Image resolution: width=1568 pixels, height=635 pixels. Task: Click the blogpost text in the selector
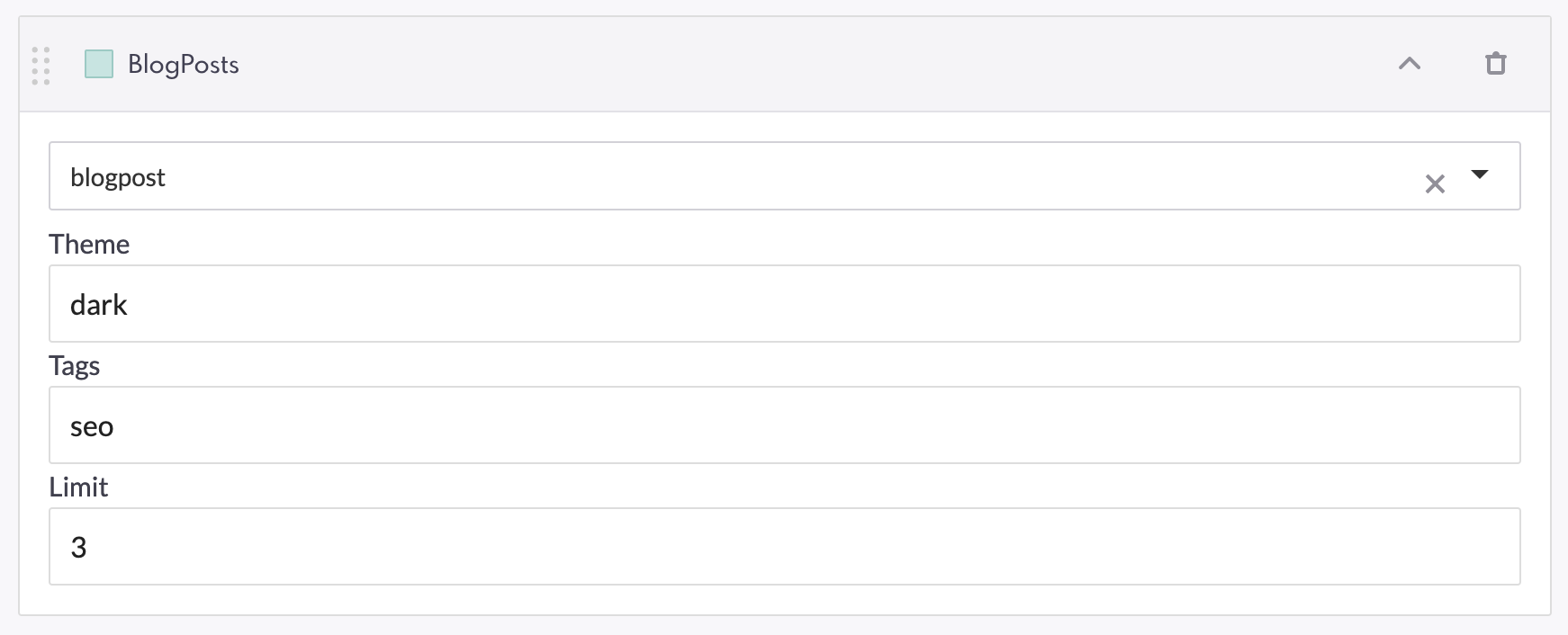click(x=118, y=178)
